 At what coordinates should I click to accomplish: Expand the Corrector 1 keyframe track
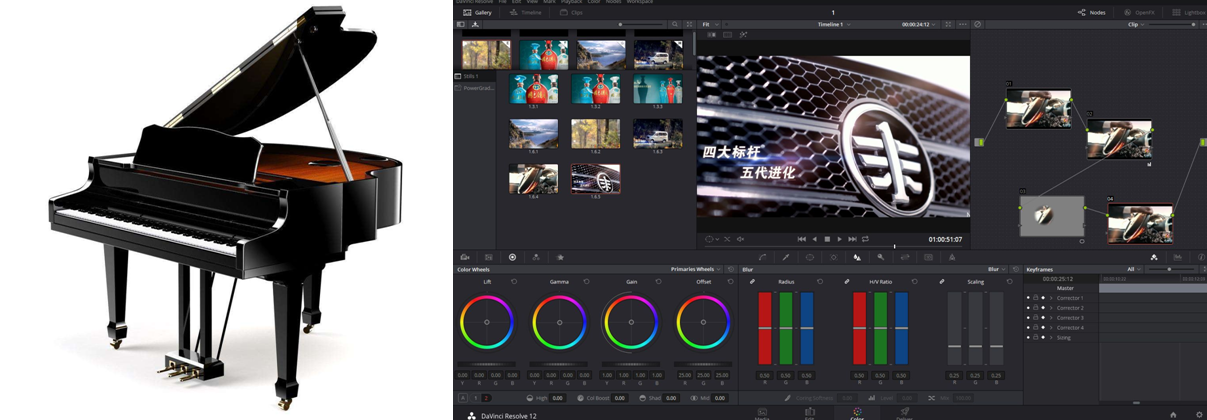[1051, 298]
